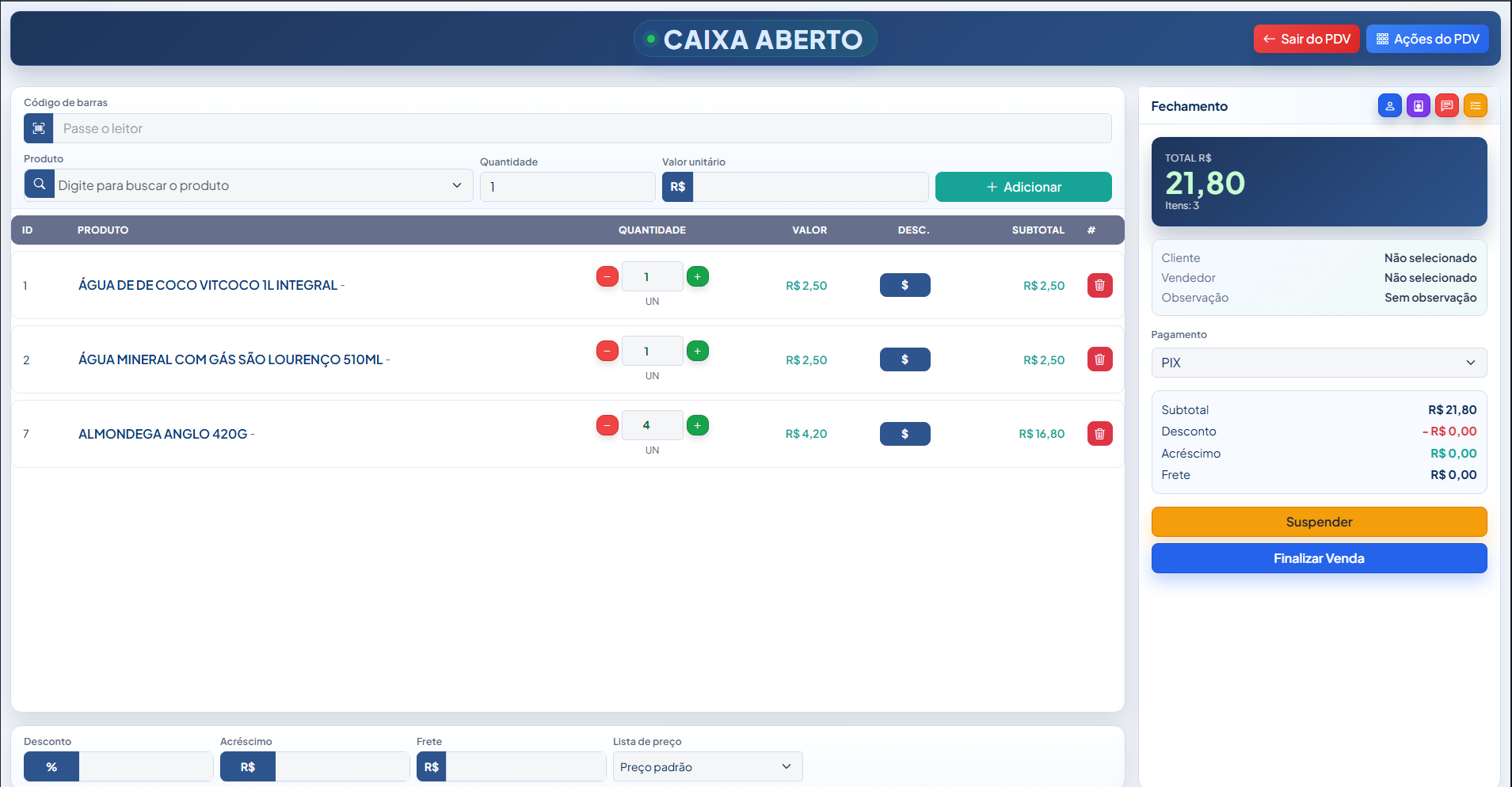Delete Água Mineral São Lourenço from cart

1099,359
